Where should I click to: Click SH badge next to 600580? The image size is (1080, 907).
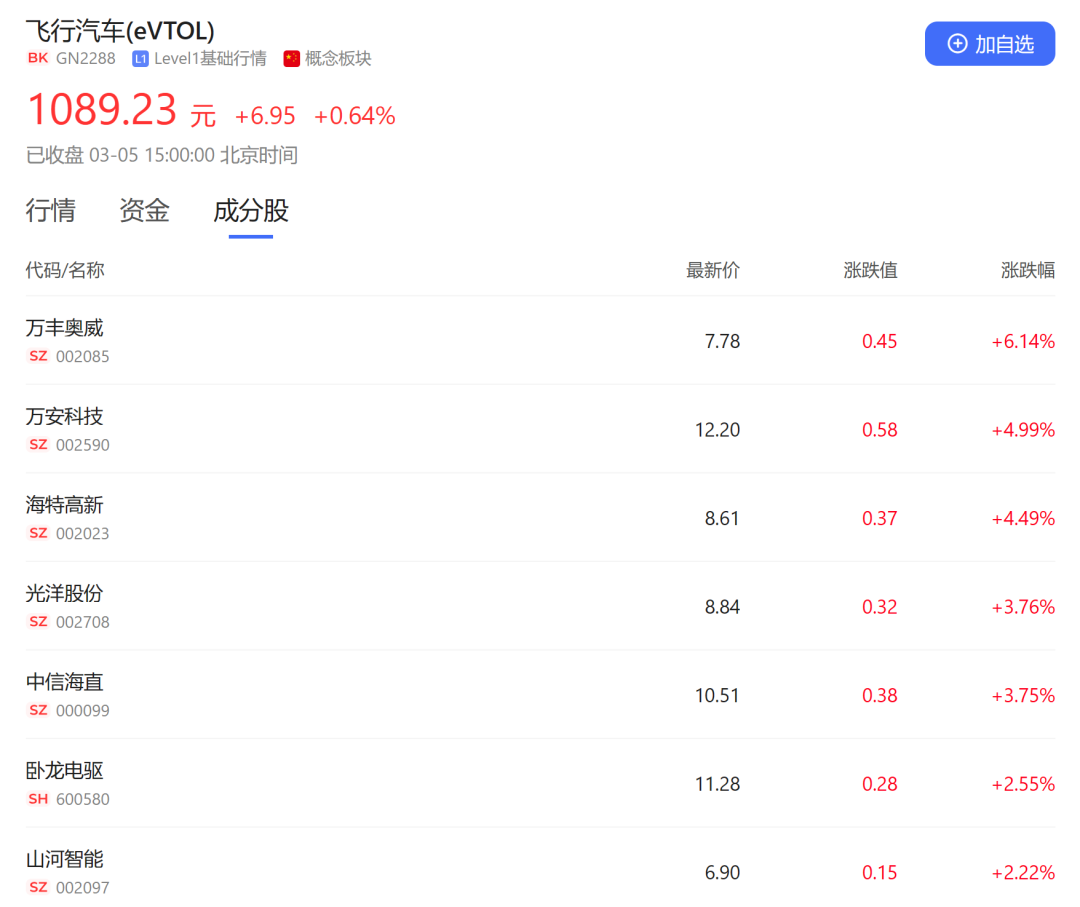[38, 799]
